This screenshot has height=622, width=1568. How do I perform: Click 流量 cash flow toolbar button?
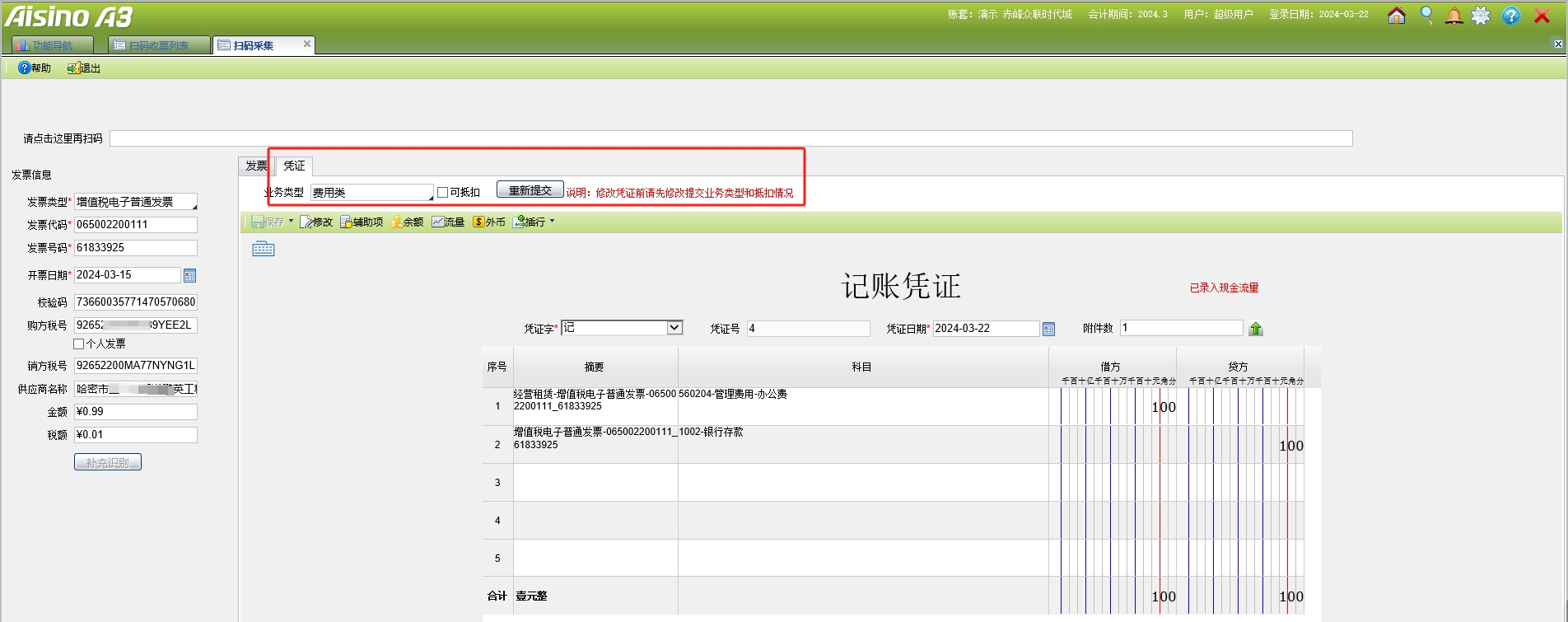pyautogui.click(x=448, y=222)
